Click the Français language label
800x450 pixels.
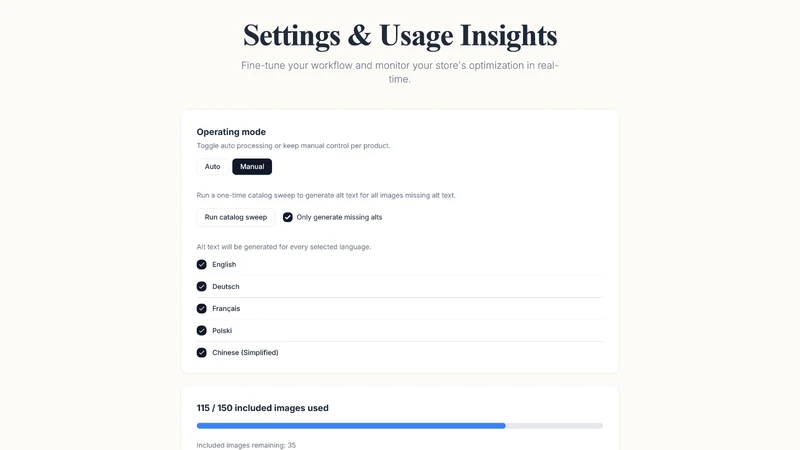(x=226, y=308)
